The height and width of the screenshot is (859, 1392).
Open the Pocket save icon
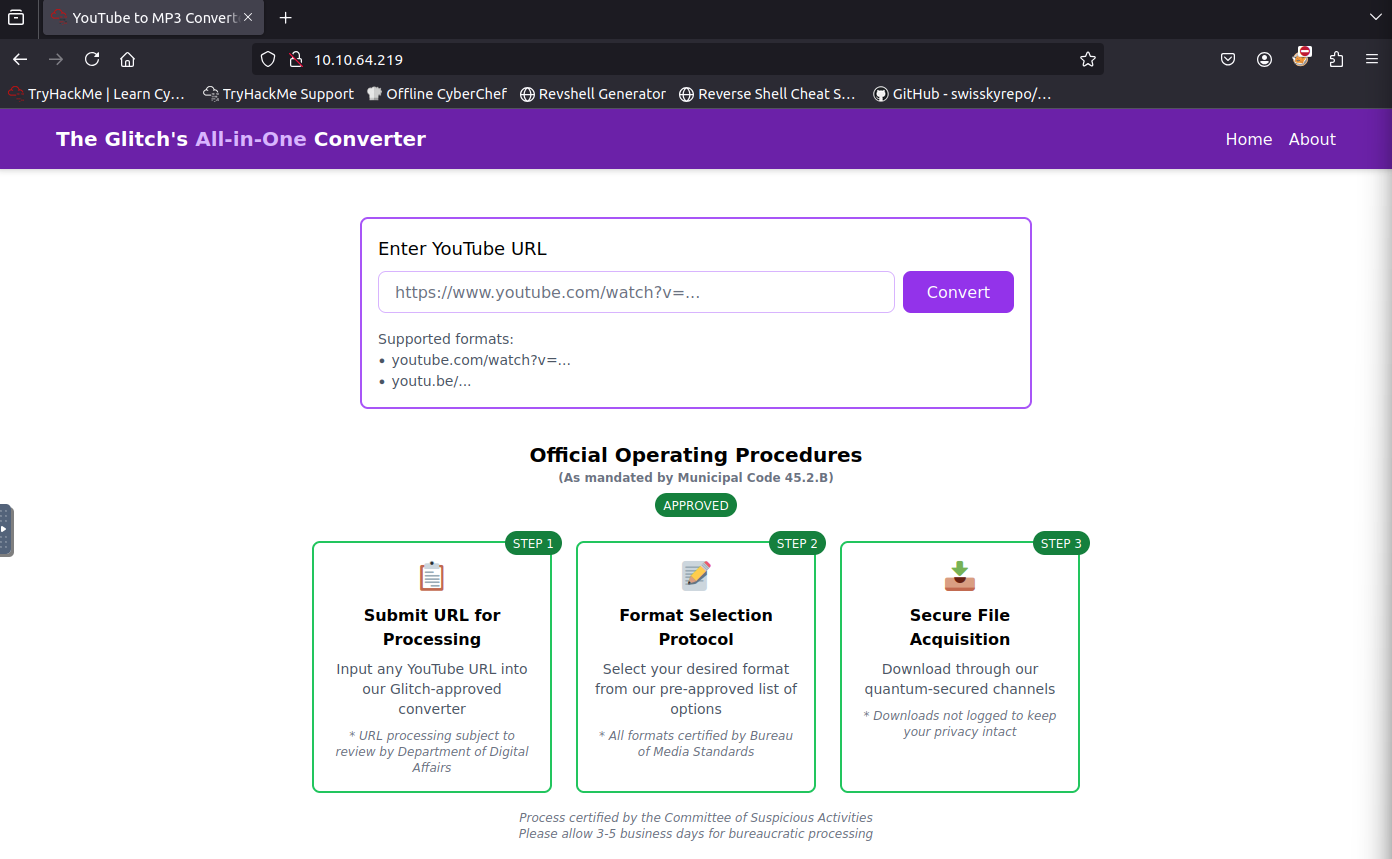pyautogui.click(x=1228, y=59)
